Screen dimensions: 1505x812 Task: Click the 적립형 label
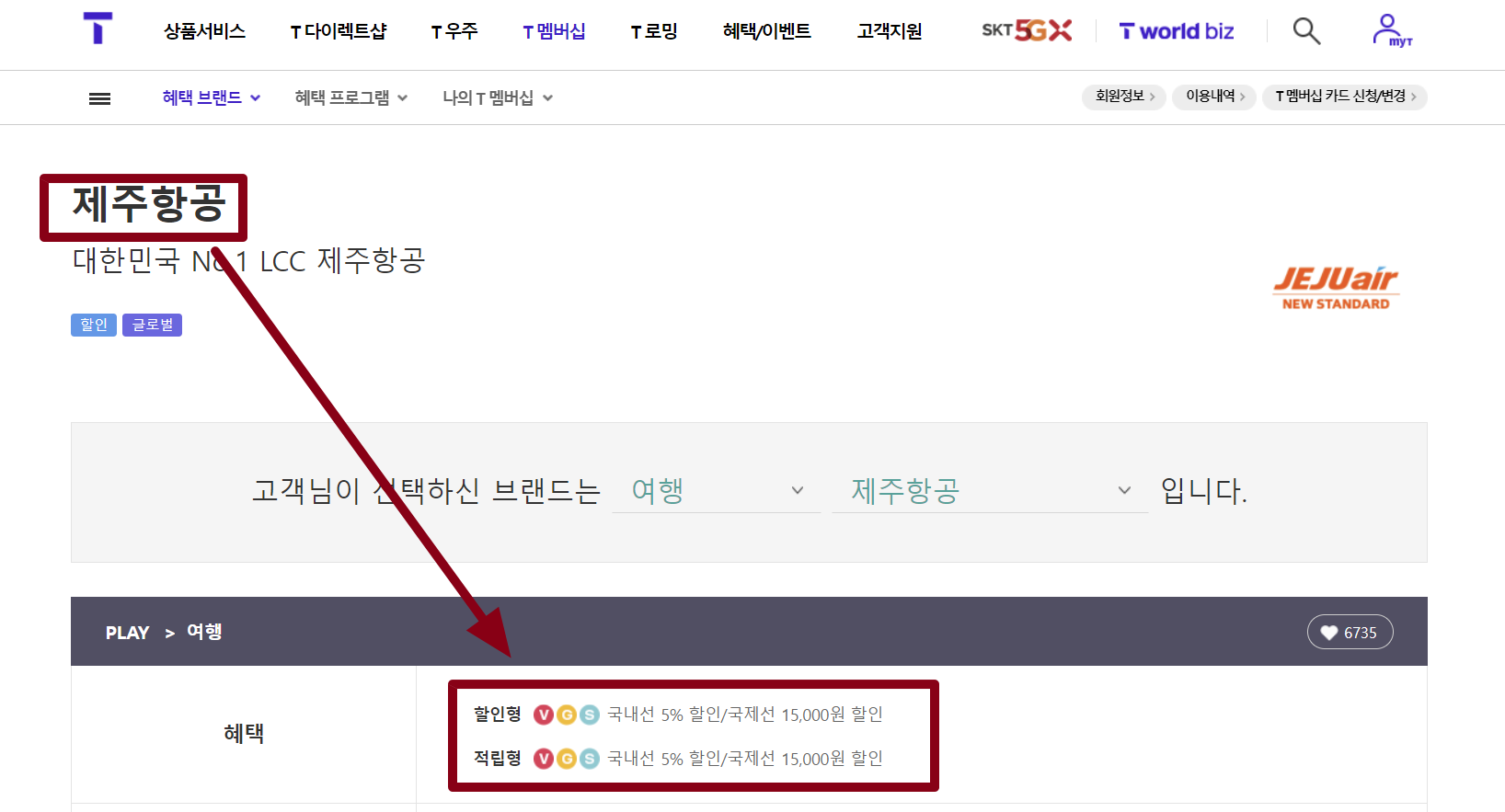click(498, 758)
